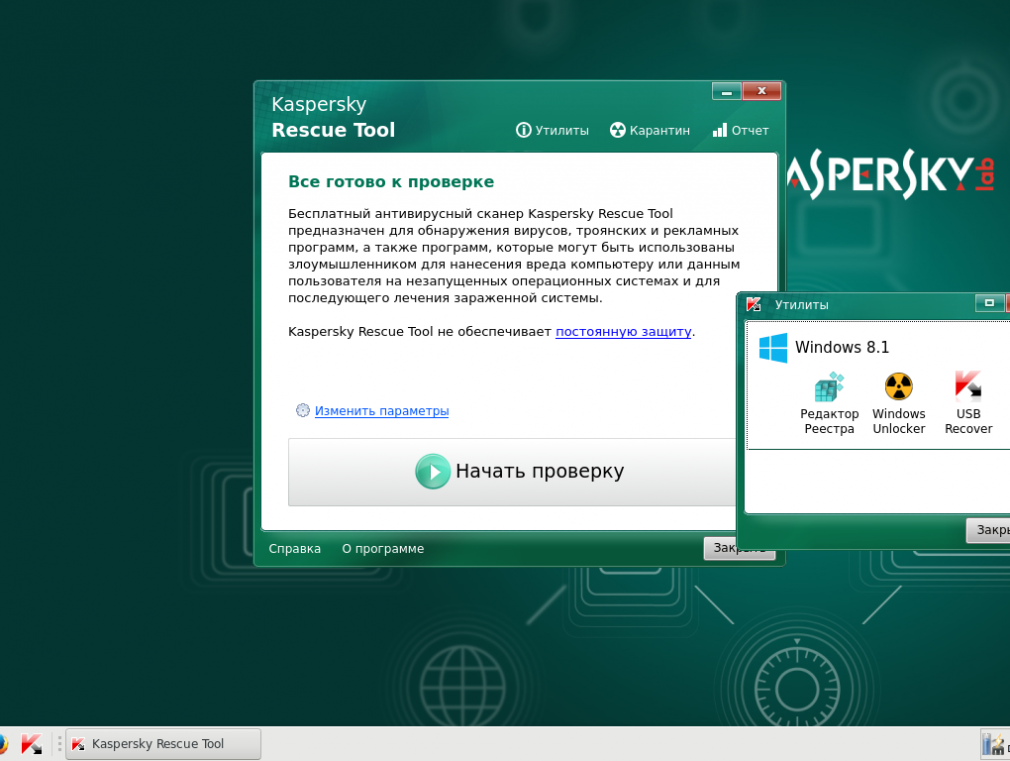
Task: Open the Отчет report section
Action: (x=740, y=130)
